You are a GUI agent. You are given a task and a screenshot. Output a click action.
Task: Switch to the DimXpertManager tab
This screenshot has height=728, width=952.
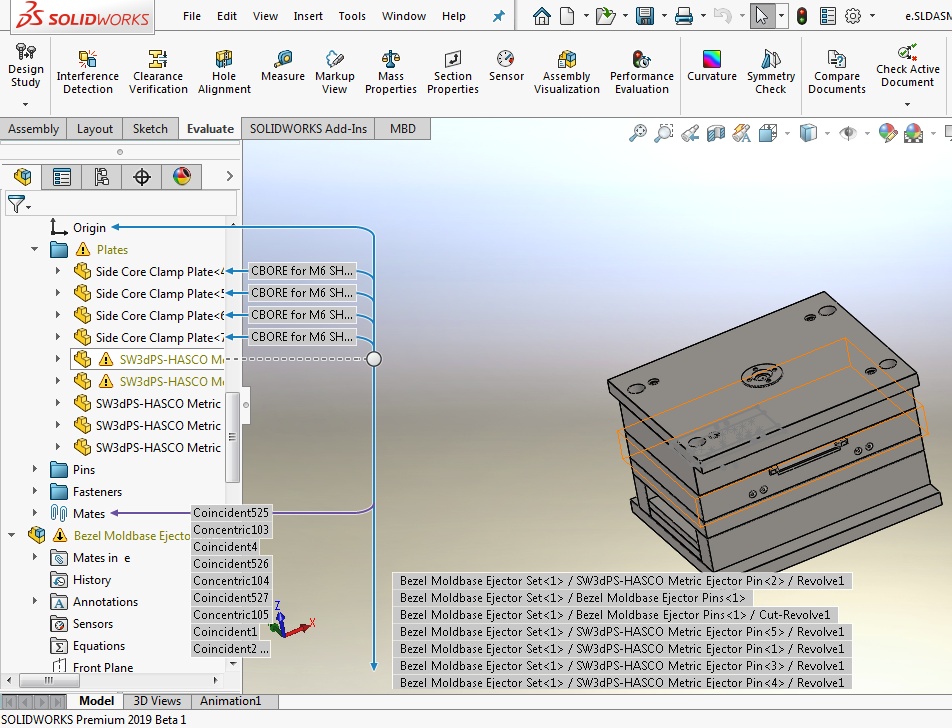141,177
